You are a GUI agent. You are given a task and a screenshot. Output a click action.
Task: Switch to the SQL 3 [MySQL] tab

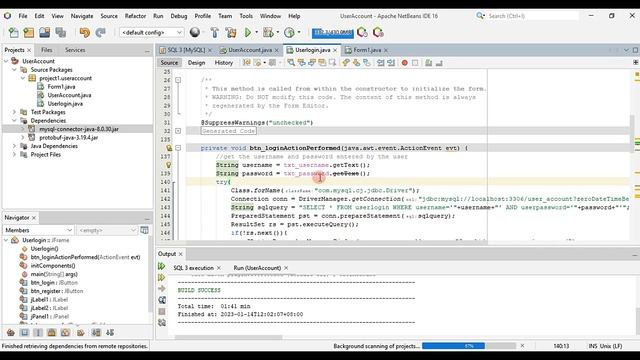click(186, 50)
